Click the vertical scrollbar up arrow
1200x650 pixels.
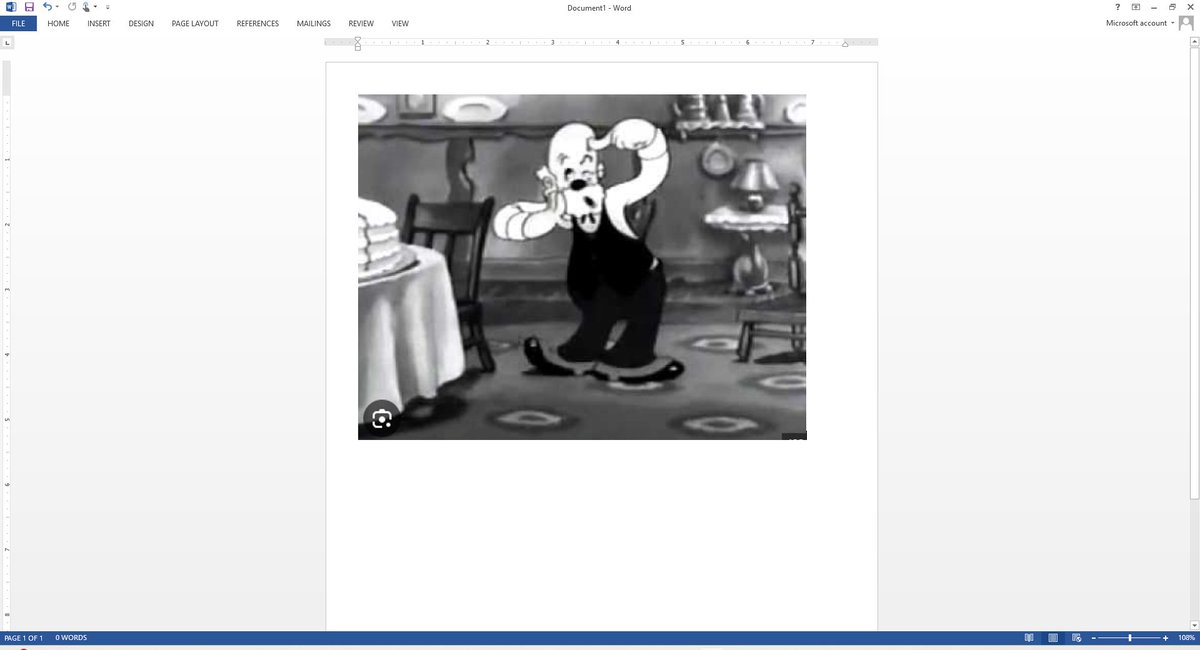tap(1194, 42)
